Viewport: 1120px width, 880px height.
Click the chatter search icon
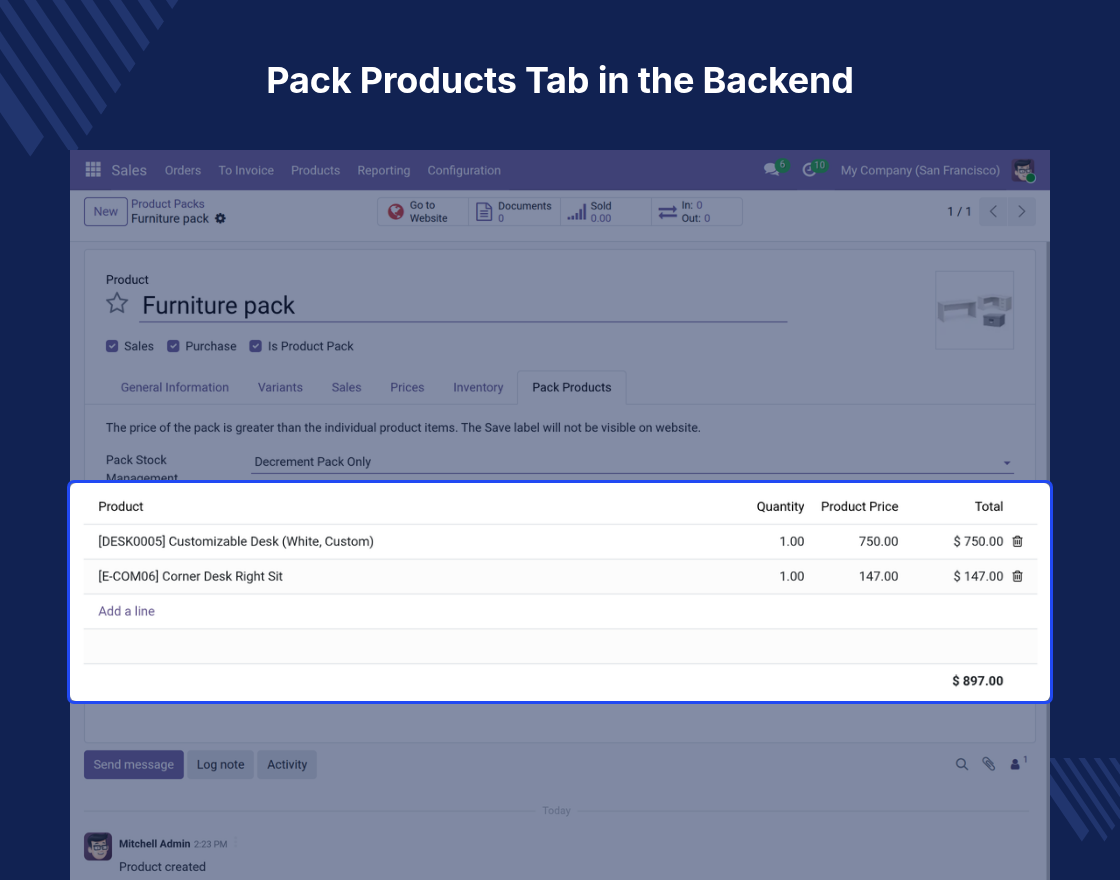point(962,764)
